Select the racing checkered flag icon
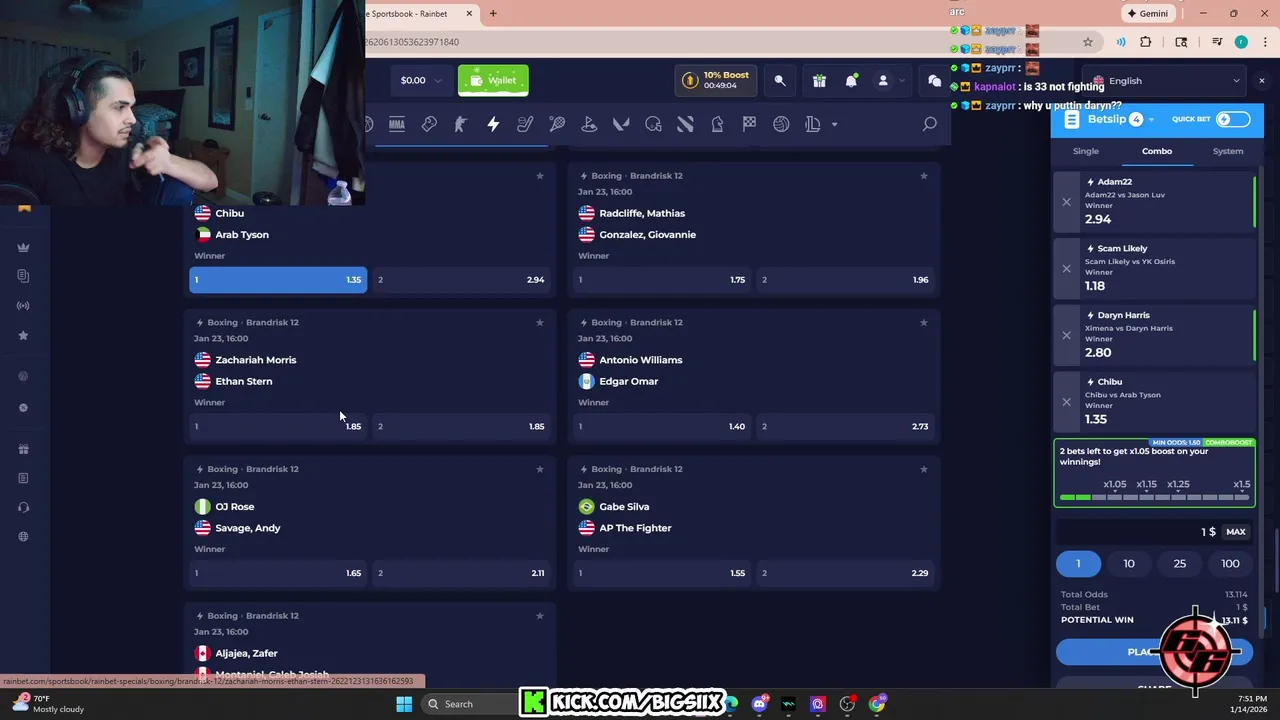The width and height of the screenshot is (1280, 720). point(749,124)
